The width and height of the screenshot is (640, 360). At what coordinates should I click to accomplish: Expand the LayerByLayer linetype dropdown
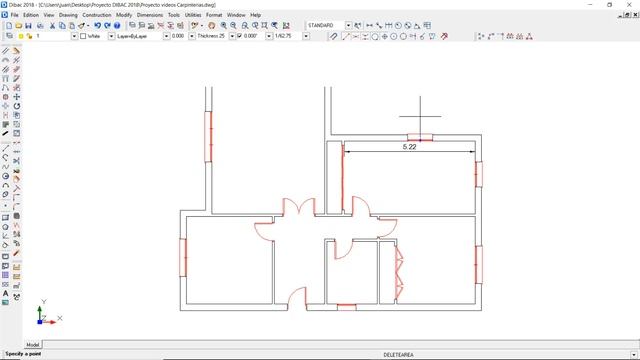pyautogui.click(x=167, y=36)
